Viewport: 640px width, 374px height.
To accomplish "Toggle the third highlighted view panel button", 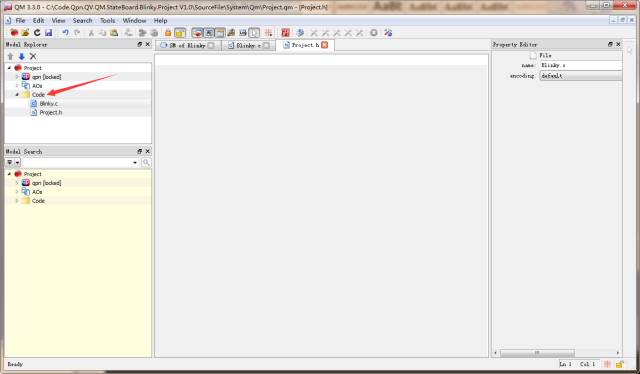I will (x=220, y=33).
